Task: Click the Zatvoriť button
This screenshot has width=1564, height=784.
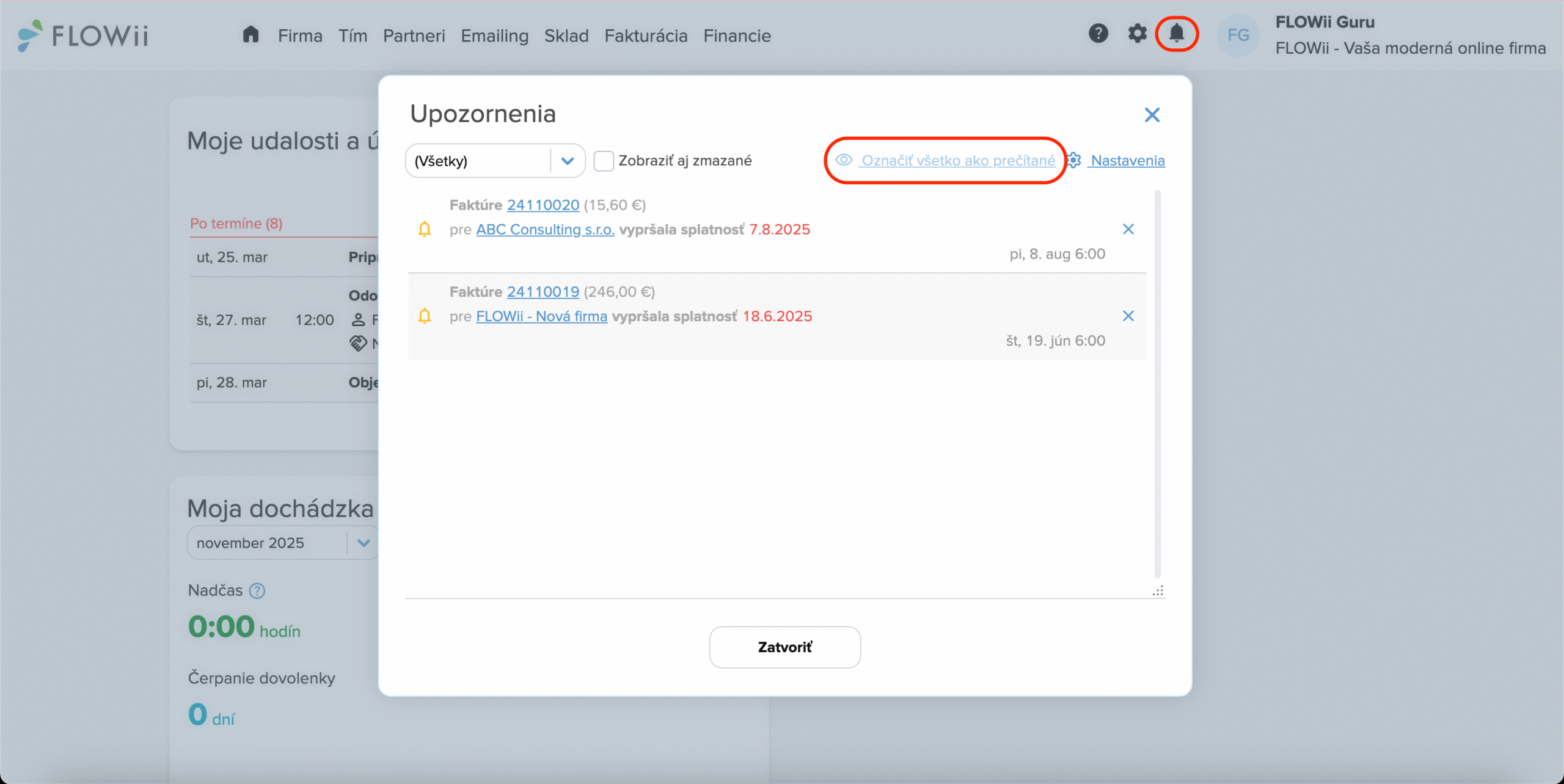Action: [x=784, y=647]
